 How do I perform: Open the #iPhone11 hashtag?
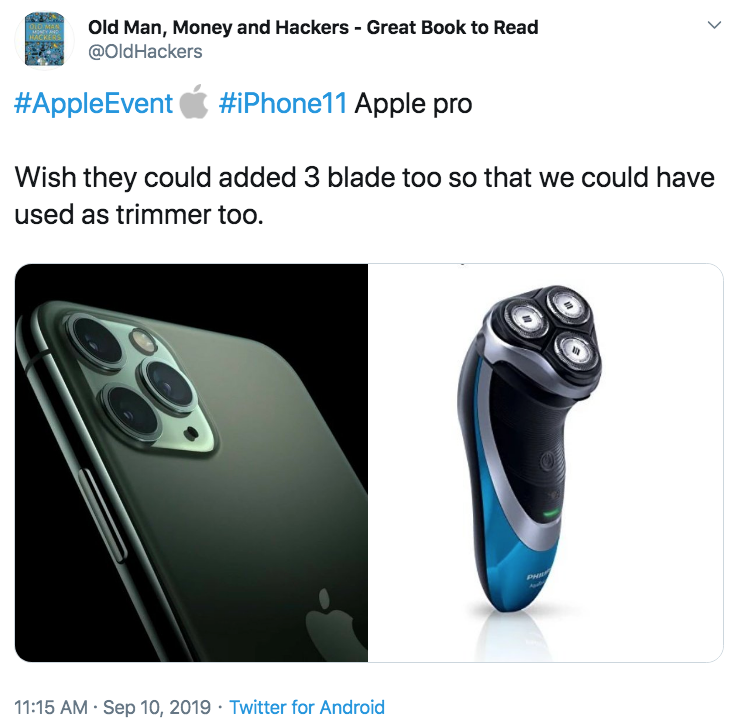(x=282, y=103)
